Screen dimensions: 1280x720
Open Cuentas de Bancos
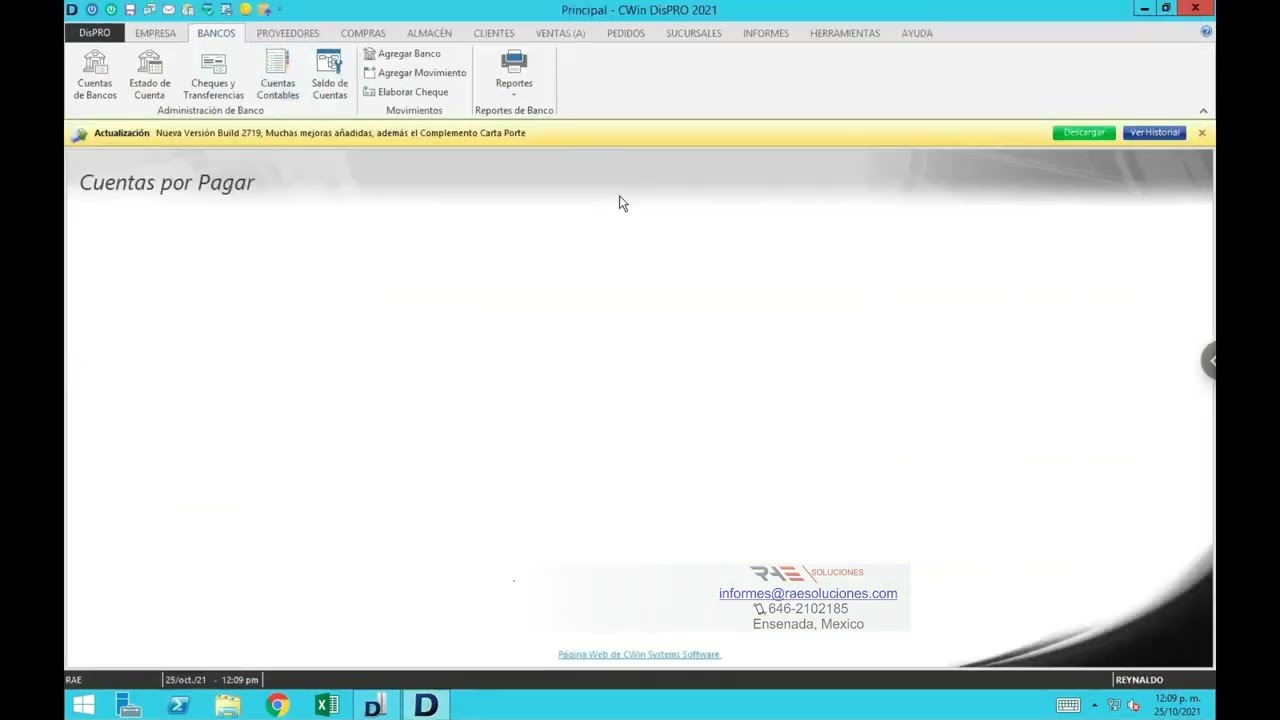click(x=95, y=75)
